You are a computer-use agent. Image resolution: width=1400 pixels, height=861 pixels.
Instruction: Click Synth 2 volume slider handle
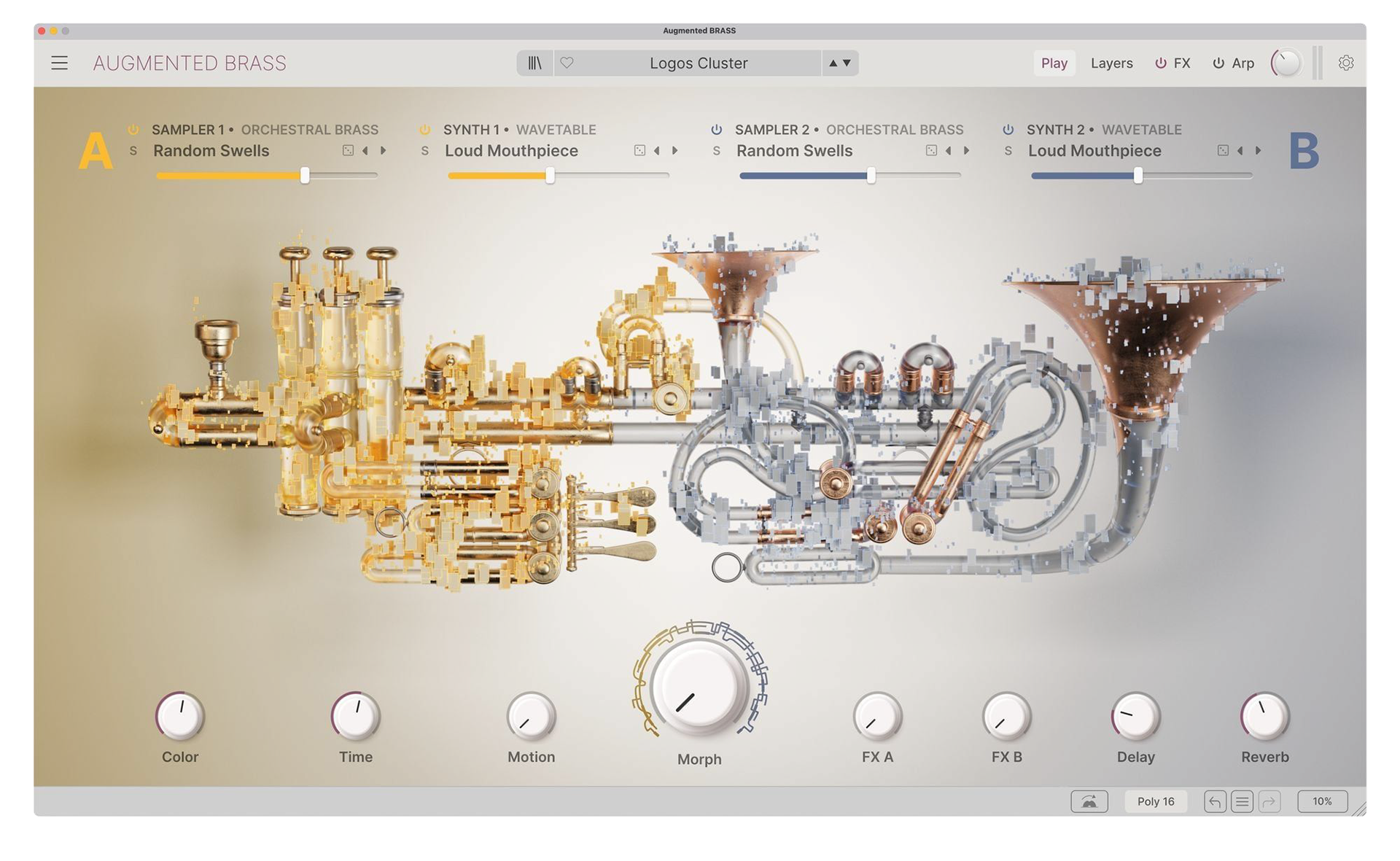click(1138, 176)
